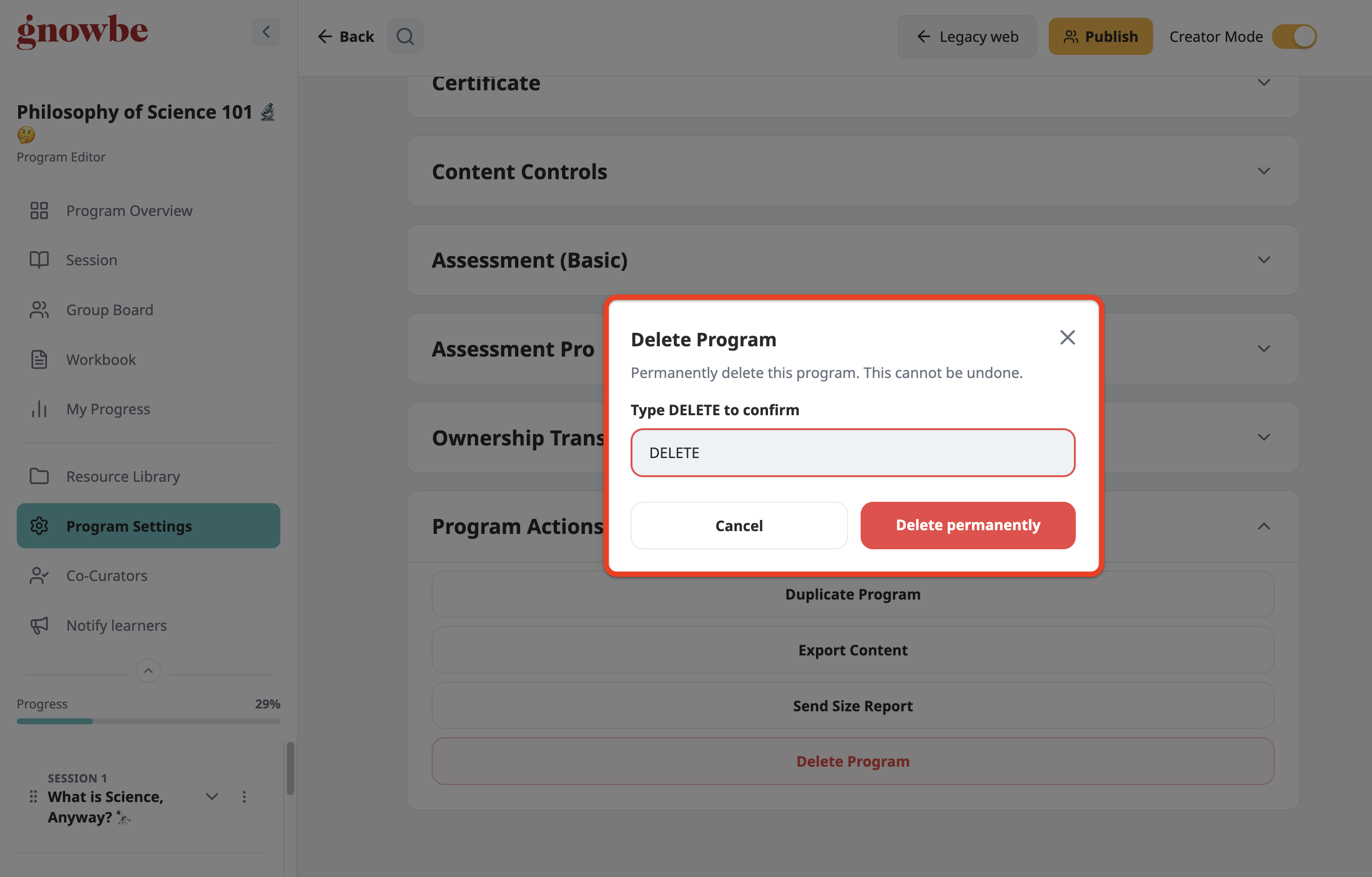Toggle the Creator Mode switch
Image resolution: width=1372 pixels, height=877 pixels.
[x=1295, y=36]
